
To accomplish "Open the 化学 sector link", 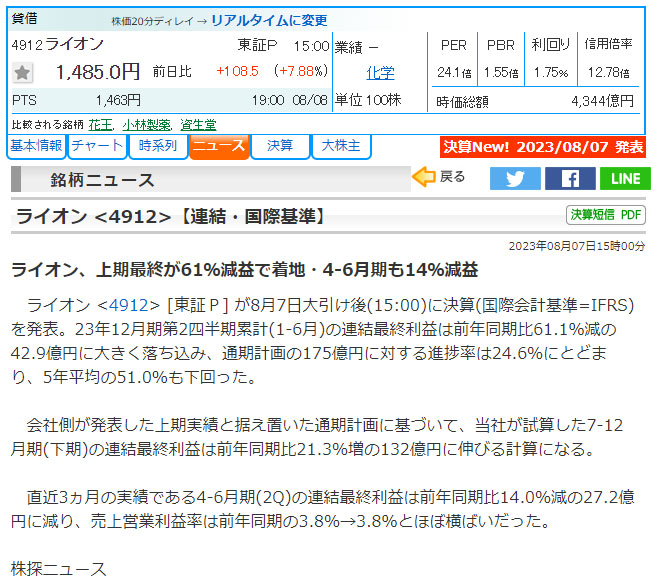I will click(x=380, y=73).
